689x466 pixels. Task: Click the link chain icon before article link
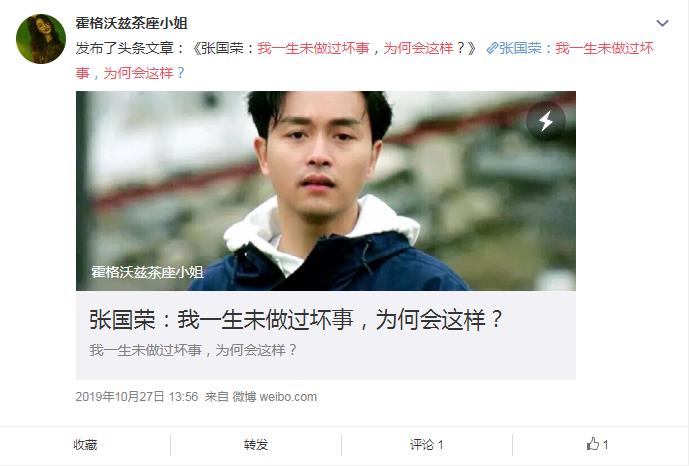point(492,48)
